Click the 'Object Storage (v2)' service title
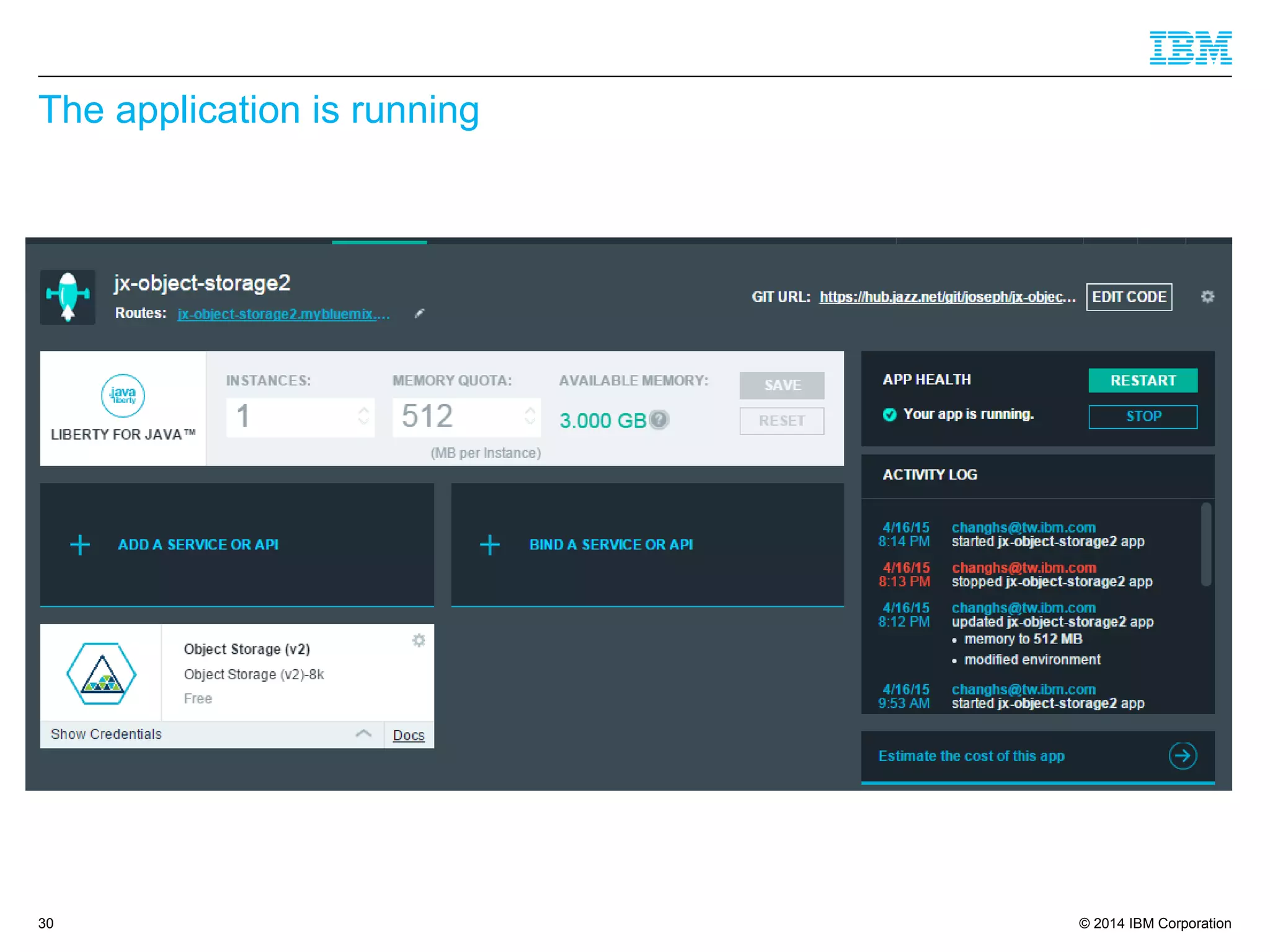 [x=247, y=649]
